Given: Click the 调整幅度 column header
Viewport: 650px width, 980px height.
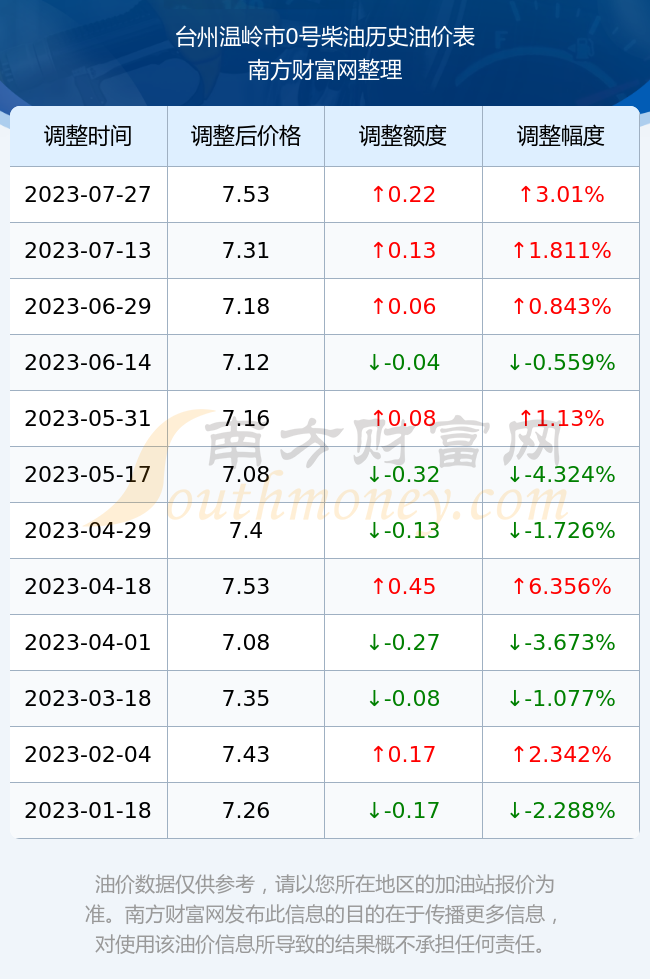Looking at the screenshot, I should point(561,136).
